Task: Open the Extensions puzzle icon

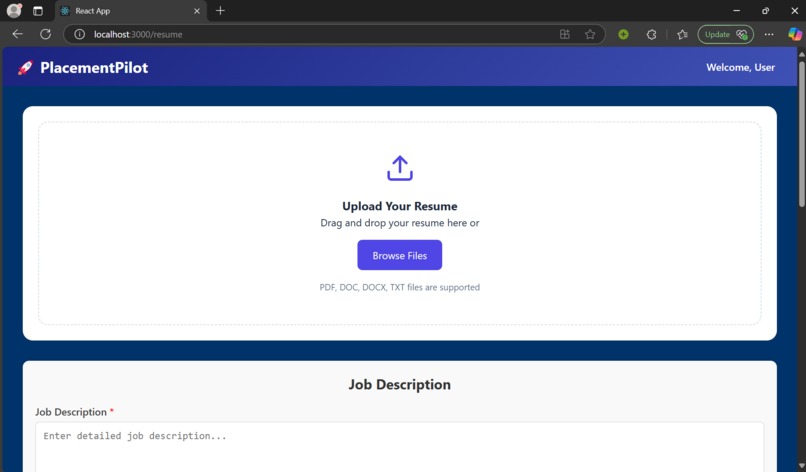Action: (651, 34)
